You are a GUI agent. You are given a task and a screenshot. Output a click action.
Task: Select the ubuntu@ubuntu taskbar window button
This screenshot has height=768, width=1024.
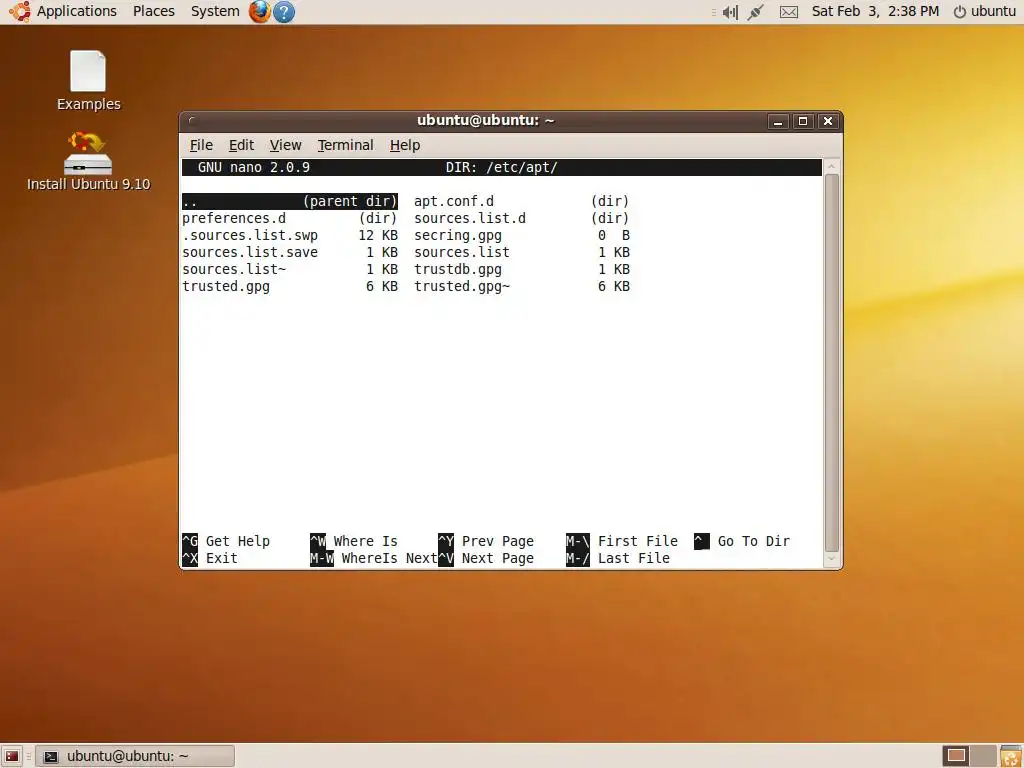point(135,756)
